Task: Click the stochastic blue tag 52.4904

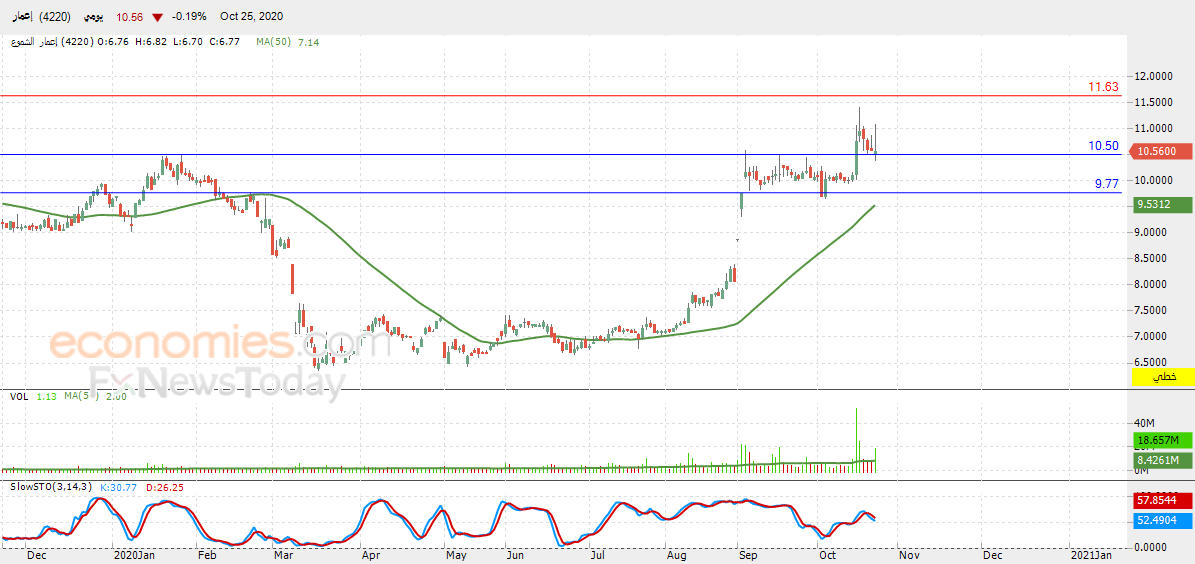Action: coord(1161,520)
